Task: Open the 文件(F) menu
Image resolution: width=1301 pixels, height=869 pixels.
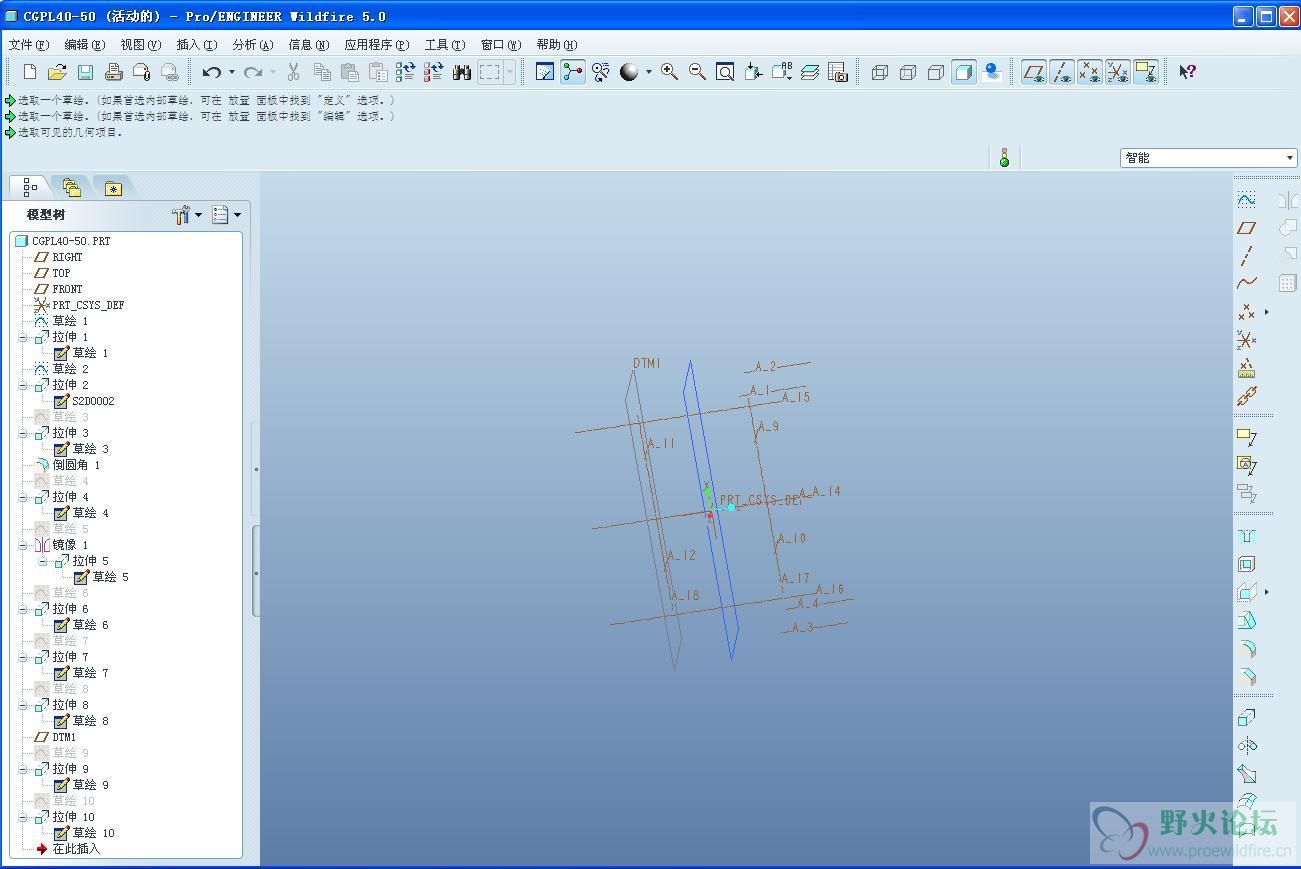Action: 29,45
